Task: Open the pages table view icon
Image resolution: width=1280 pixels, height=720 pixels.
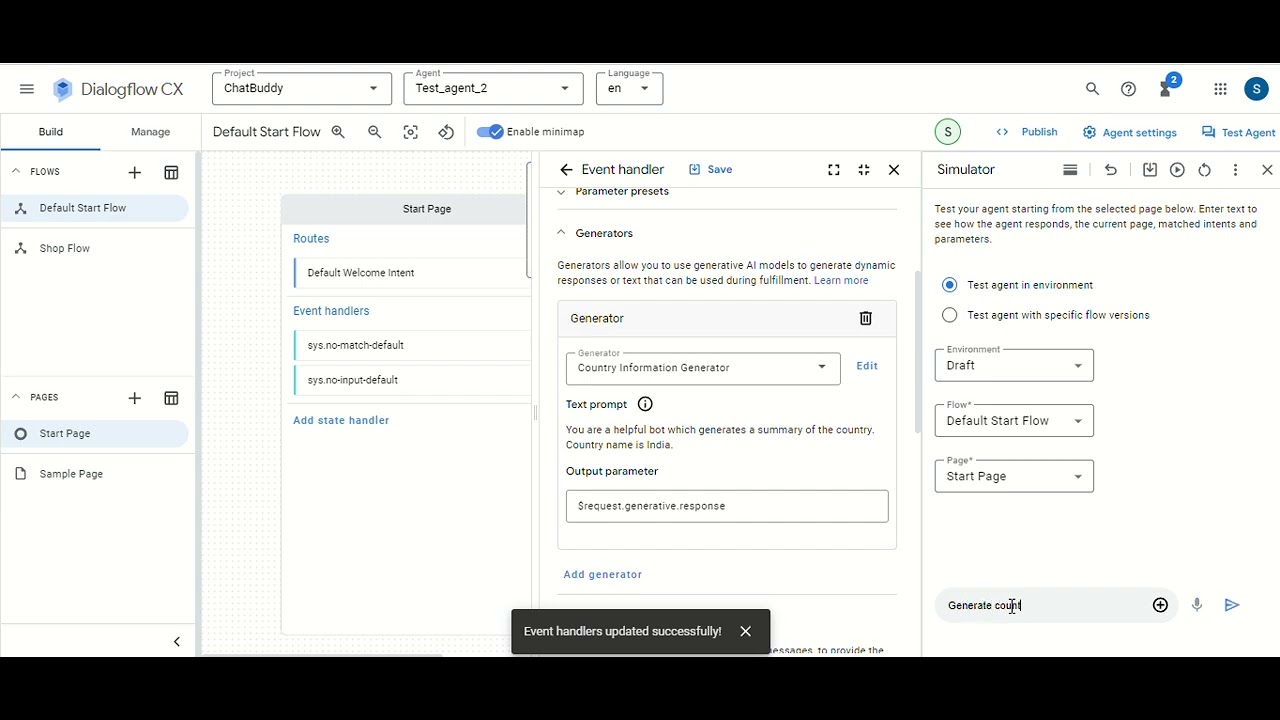Action: tap(171, 398)
